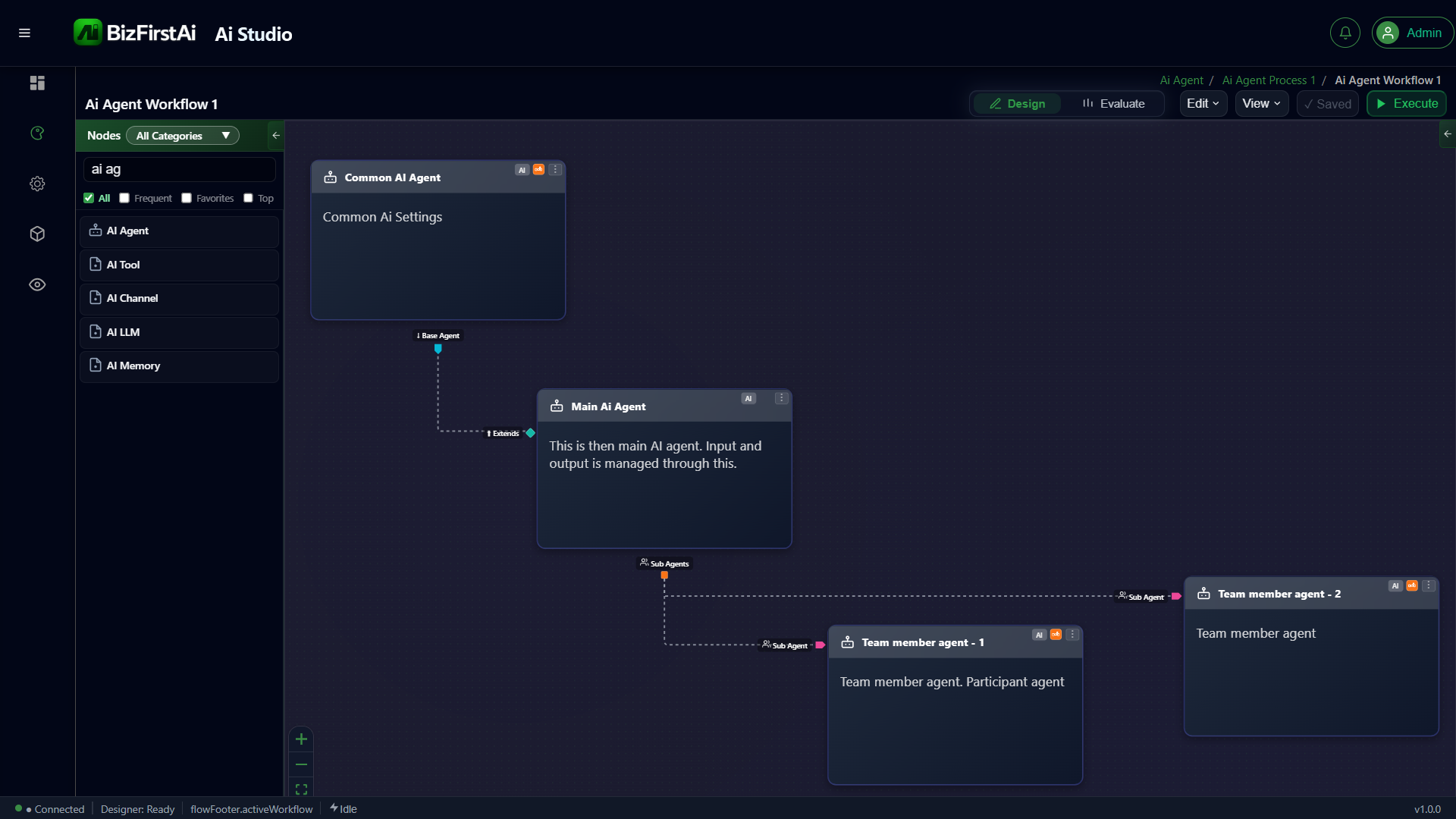Open Main Ai Agent node options menu
This screenshot has width=1456, height=819.
point(781,398)
